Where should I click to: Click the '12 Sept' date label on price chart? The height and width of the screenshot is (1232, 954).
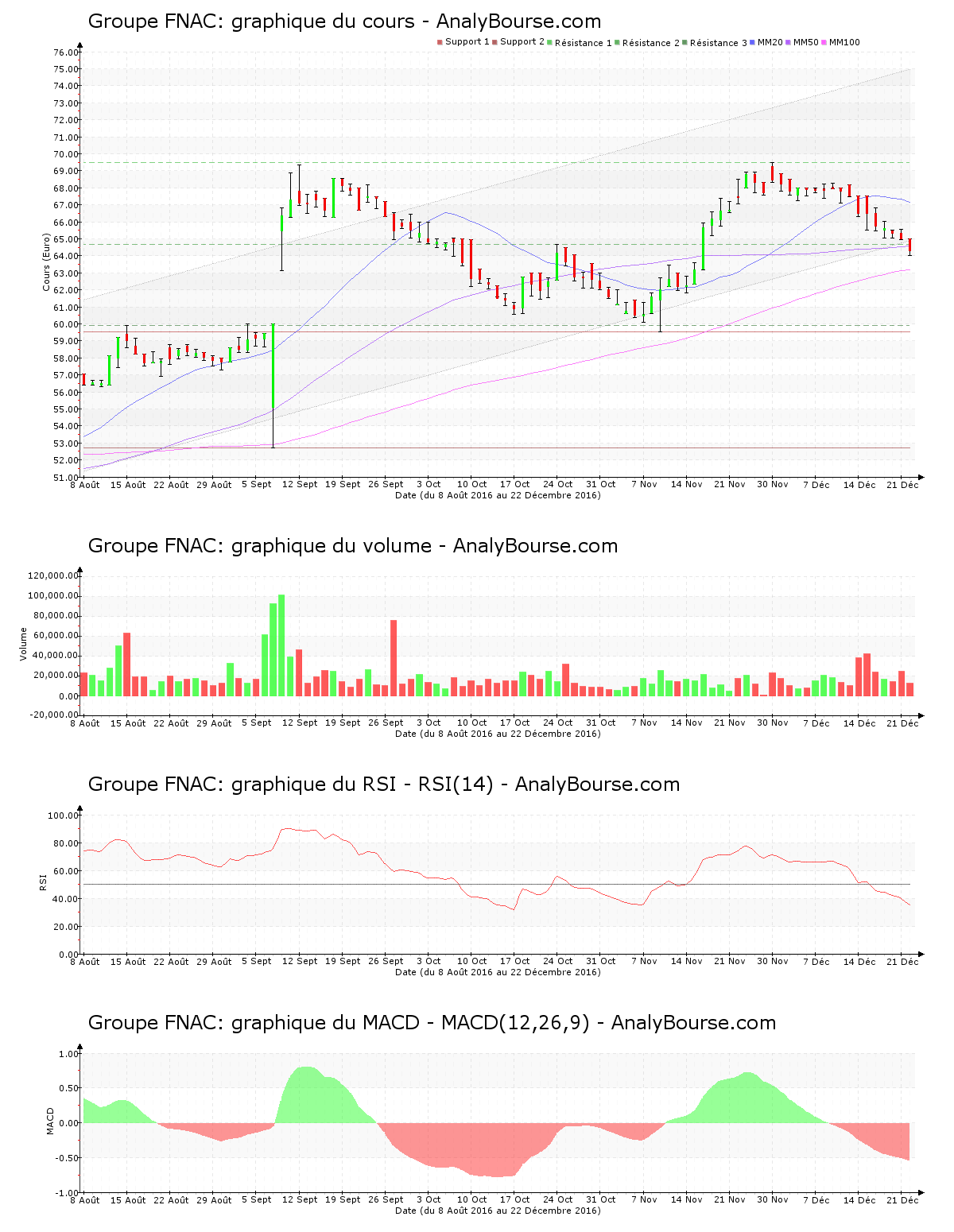click(300, 484)
